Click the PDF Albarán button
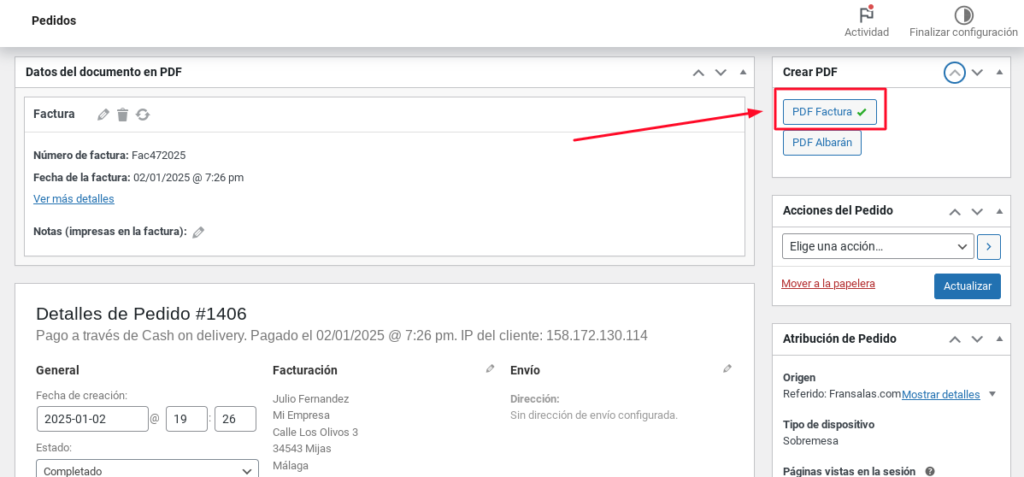The height and width of the screenshot is (477, 1024). tap(822, 142)
